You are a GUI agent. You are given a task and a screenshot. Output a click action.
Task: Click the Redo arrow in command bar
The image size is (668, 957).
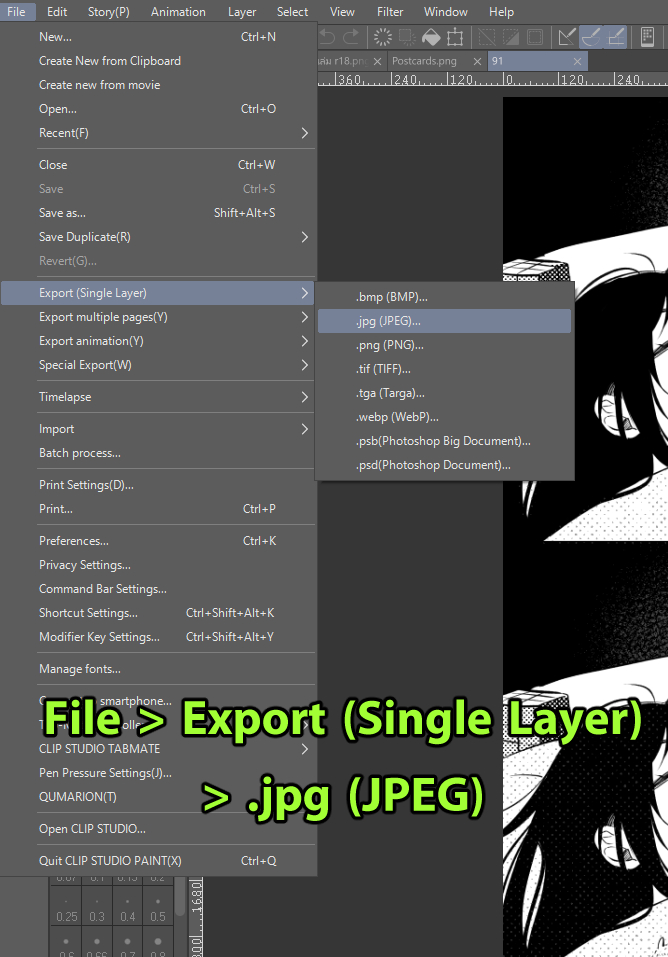(x=351, y=38)
